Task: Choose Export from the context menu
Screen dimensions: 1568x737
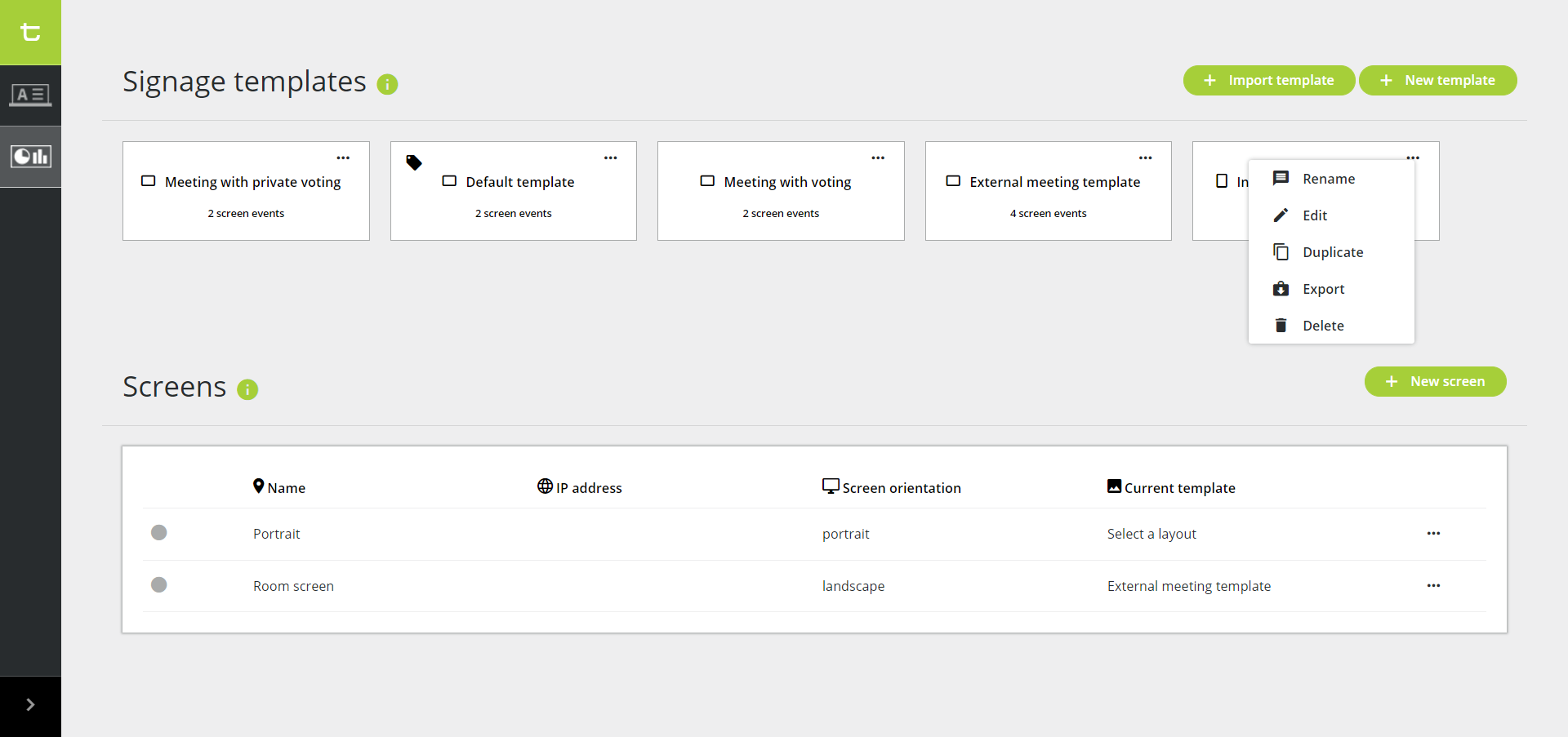Action: [x=1323, y=289]
